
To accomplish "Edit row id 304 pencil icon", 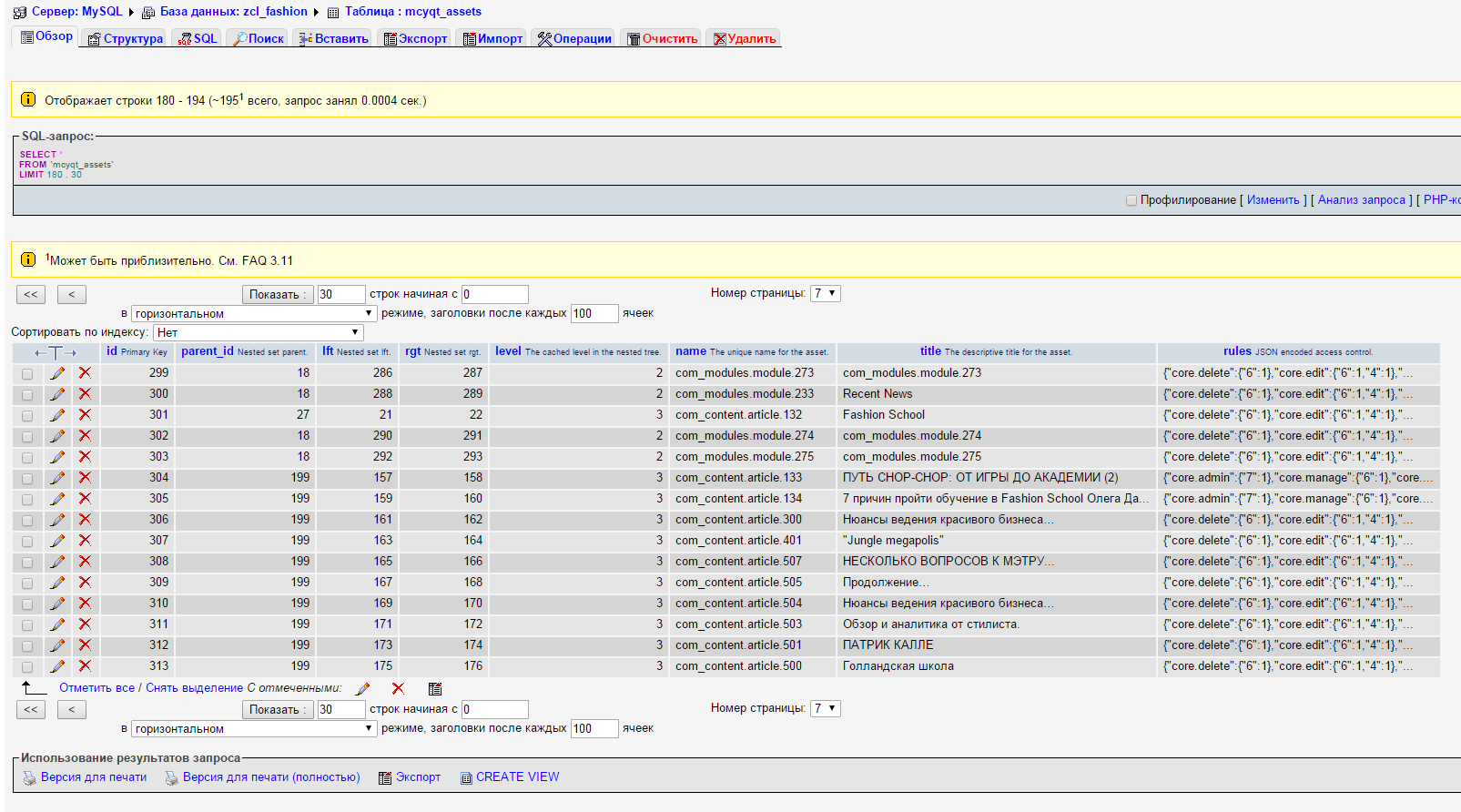I will pyautogui.click(x=57, y=478).
